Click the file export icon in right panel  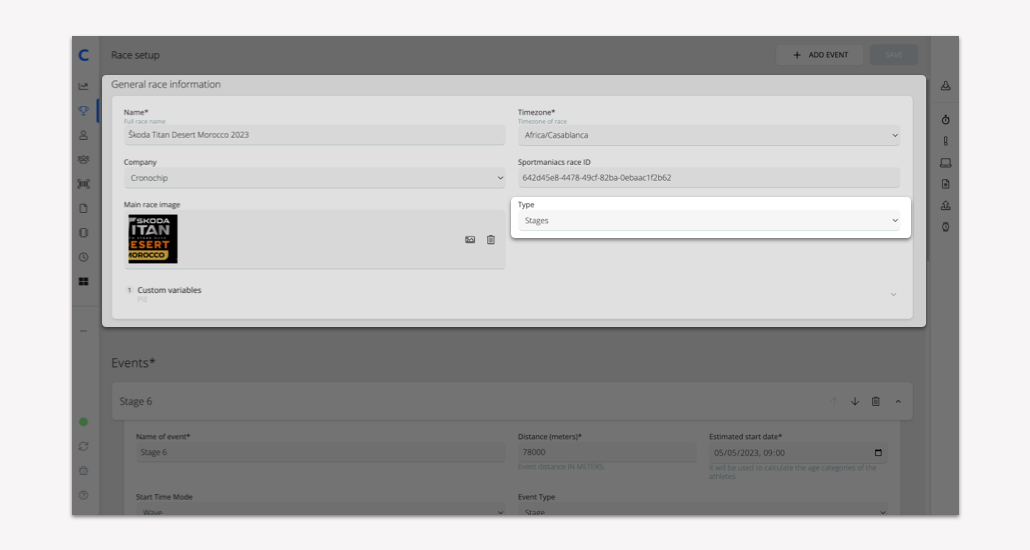click(945, 184)
